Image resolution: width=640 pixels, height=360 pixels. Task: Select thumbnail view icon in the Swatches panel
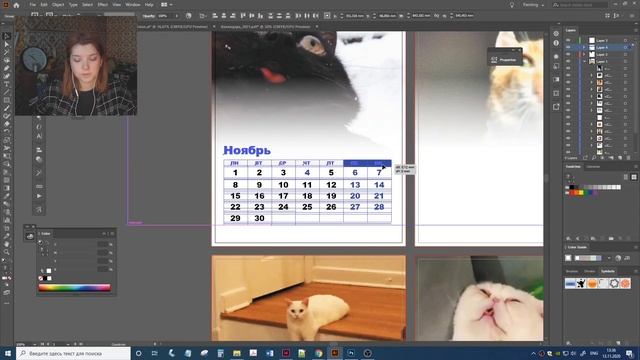pos(634,177)
